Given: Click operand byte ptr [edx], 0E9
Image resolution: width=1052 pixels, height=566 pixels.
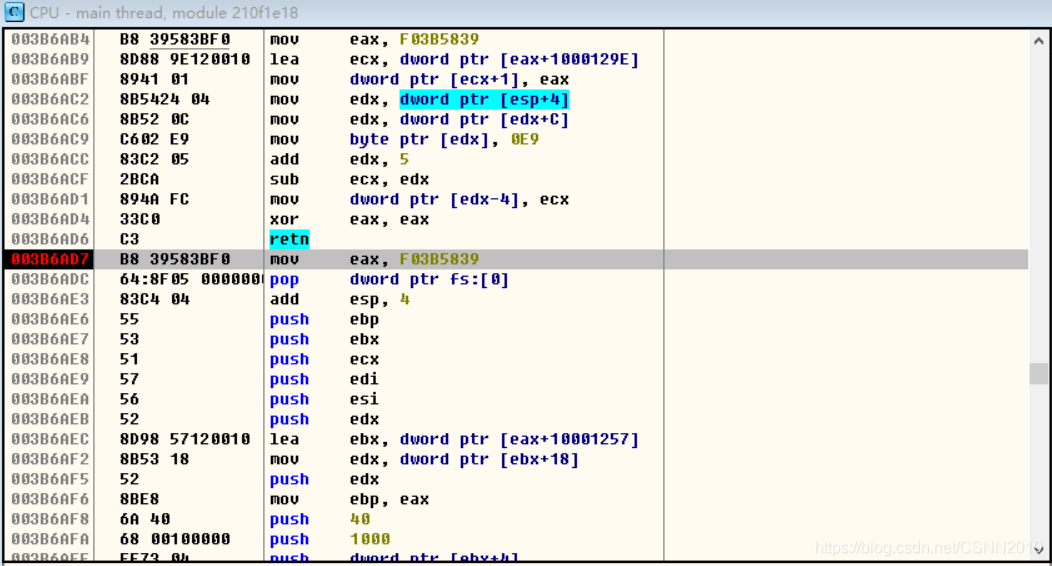Looking at the screenshot, I should point(444,139).
